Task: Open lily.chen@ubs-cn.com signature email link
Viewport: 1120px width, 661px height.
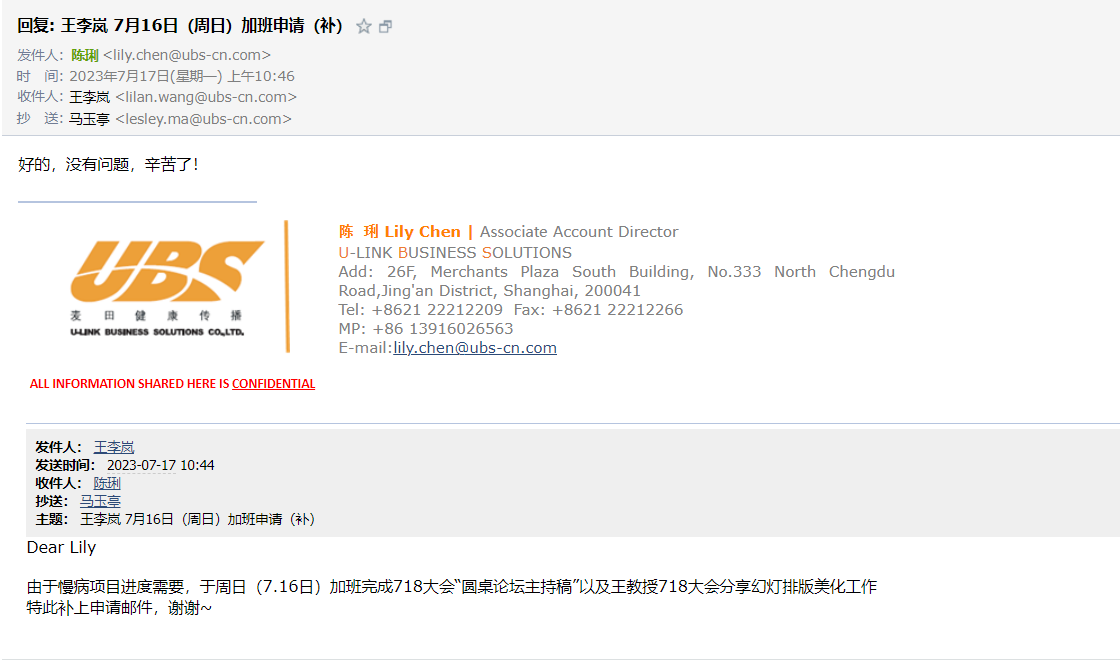Action: tap(475, 348)
